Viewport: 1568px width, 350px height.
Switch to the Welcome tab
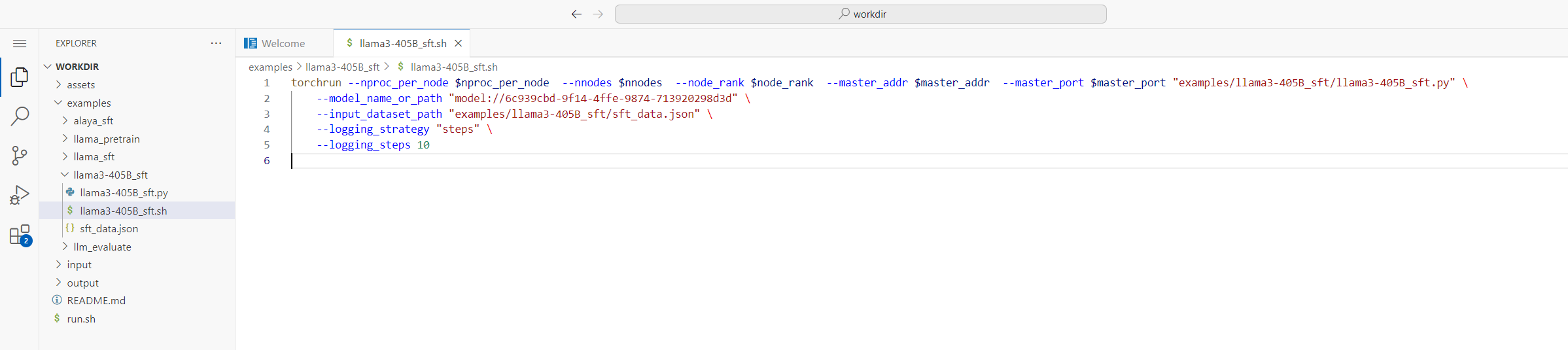pyautogui.click(x=283, y=43)
